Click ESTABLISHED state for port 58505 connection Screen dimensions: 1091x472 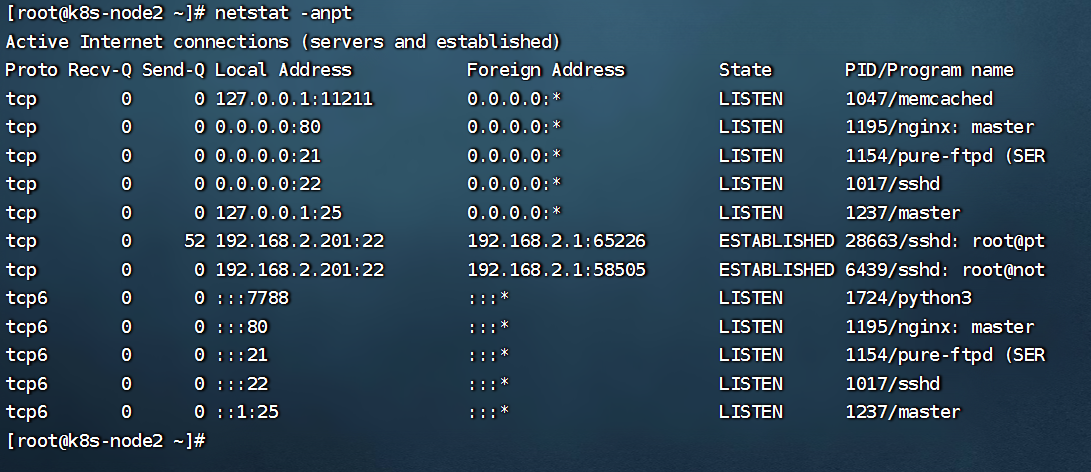click(x=777, y=270)
